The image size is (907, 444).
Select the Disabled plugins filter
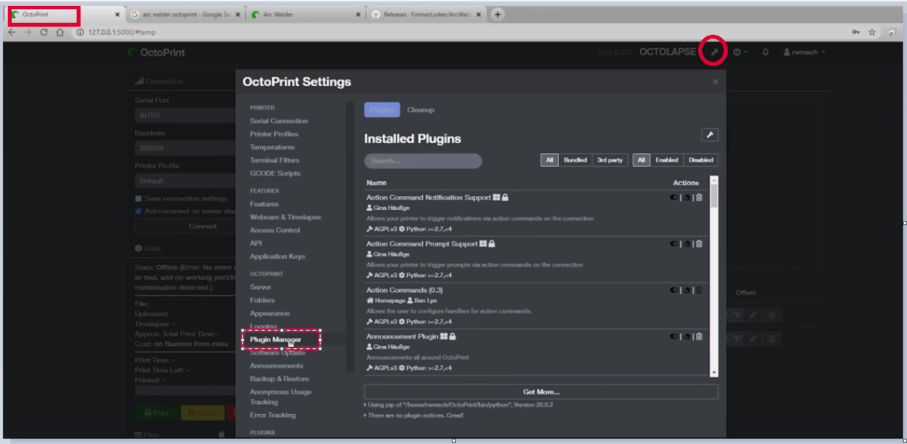click(x=701, y=160)
